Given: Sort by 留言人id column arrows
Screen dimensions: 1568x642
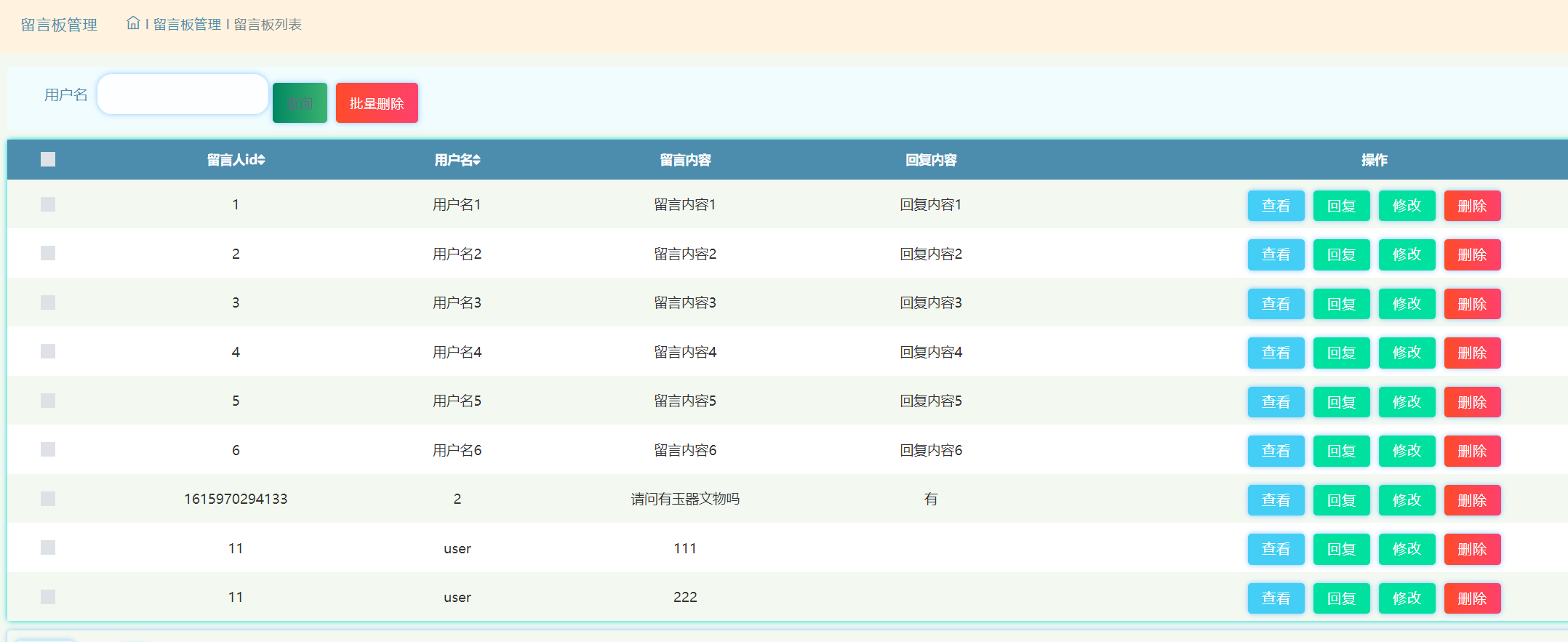Looking at the screenshot, I should 261,160.
